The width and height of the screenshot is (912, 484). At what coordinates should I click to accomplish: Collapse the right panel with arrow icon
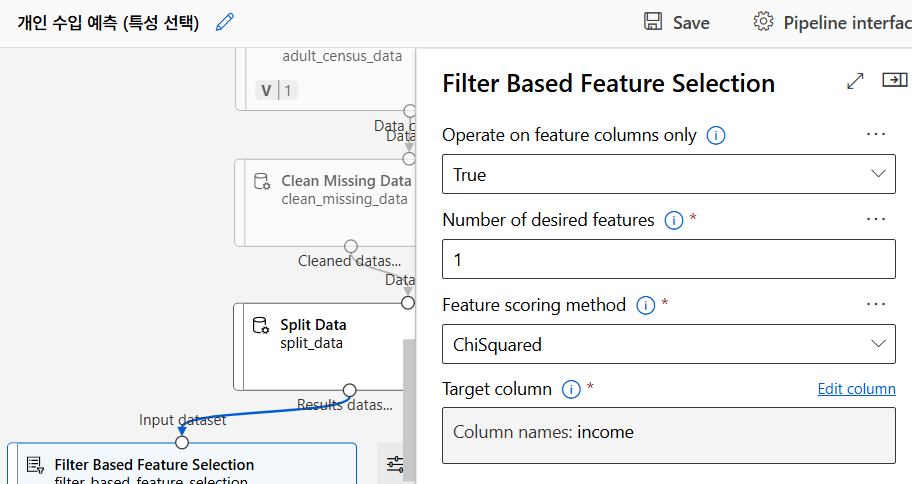[894, 80]
